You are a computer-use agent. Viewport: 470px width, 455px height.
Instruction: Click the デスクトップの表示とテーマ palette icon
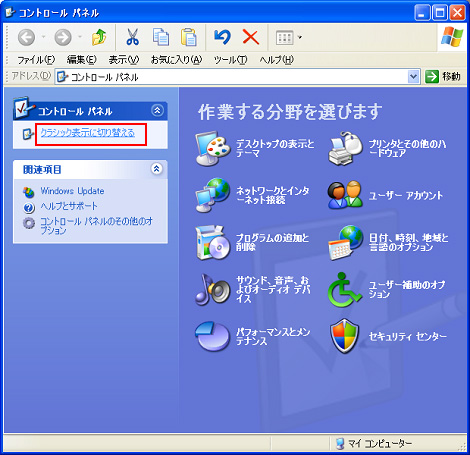(x=213, y=148)
